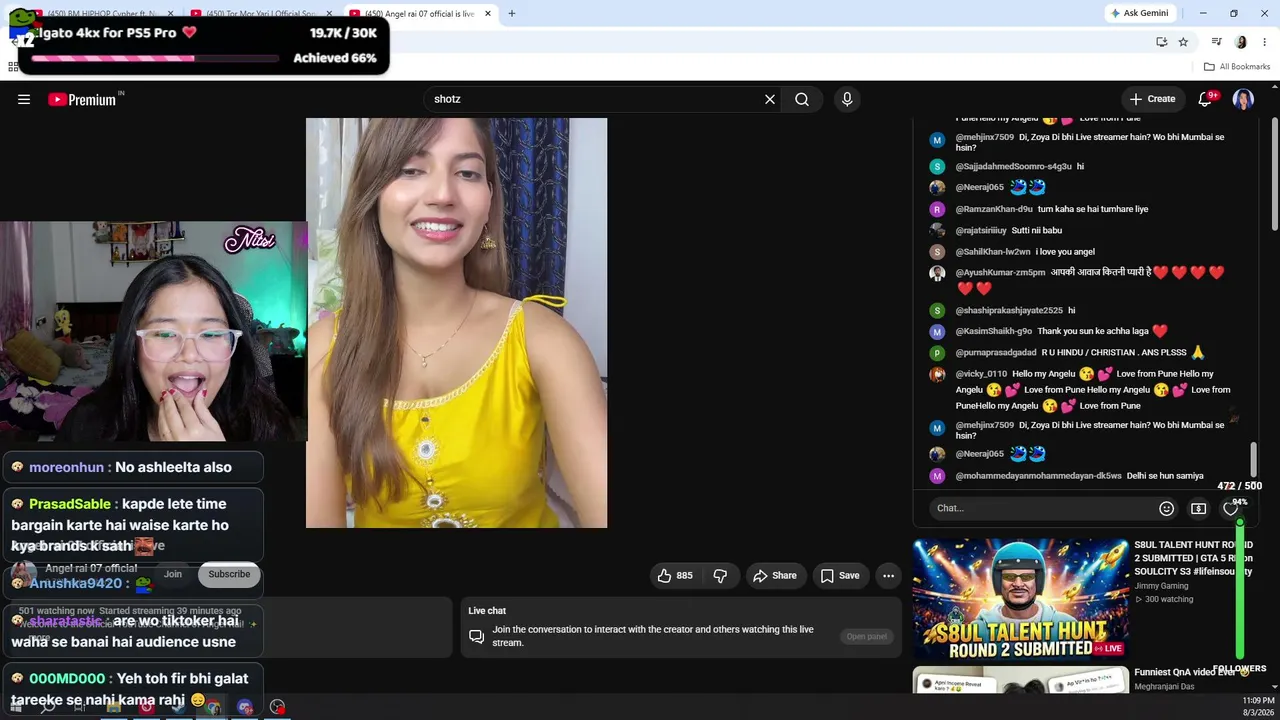Open the Chrome media controls icon

[x=1216, y=42]
